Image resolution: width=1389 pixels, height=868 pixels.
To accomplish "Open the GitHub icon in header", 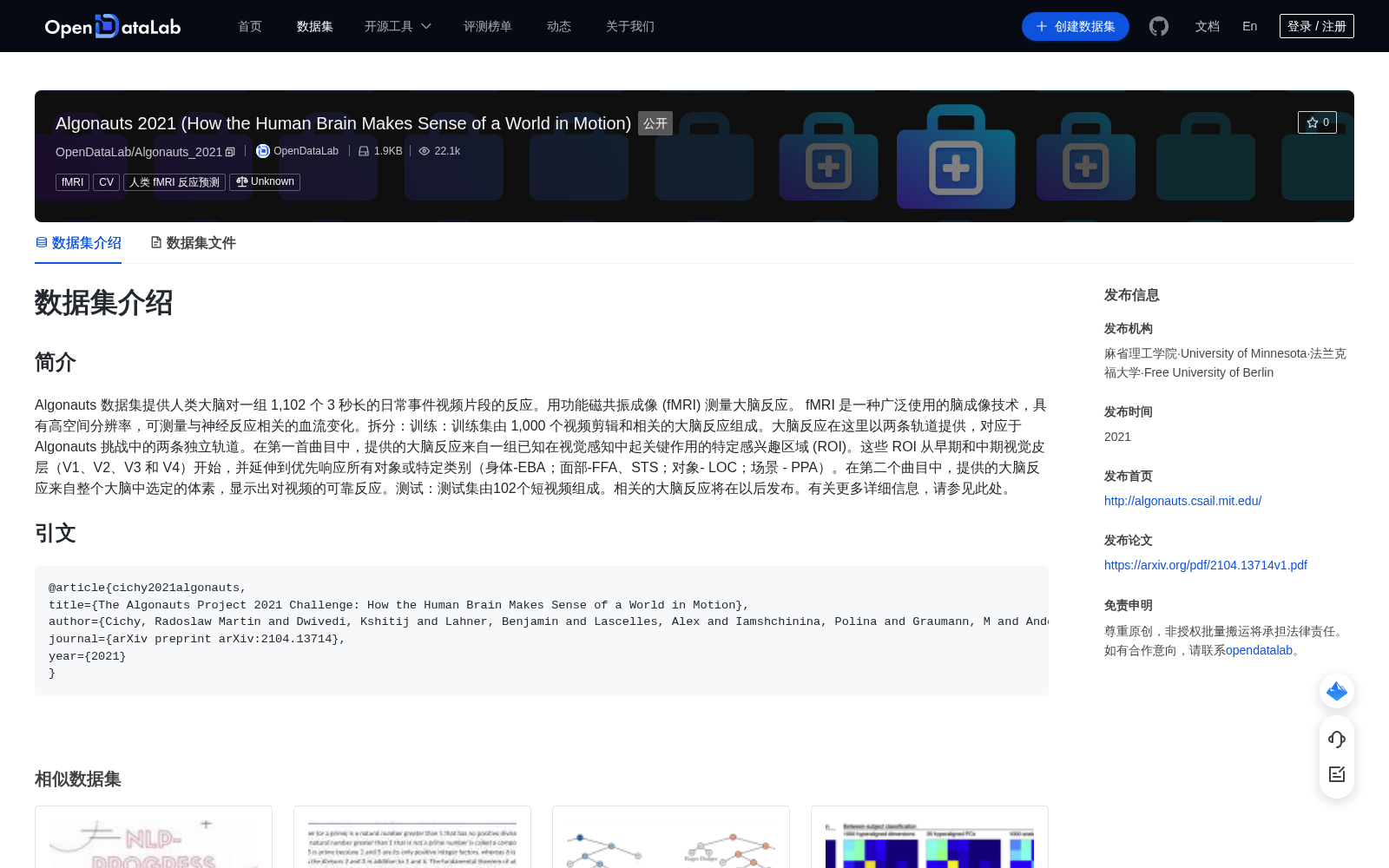I will point(1159,26).
